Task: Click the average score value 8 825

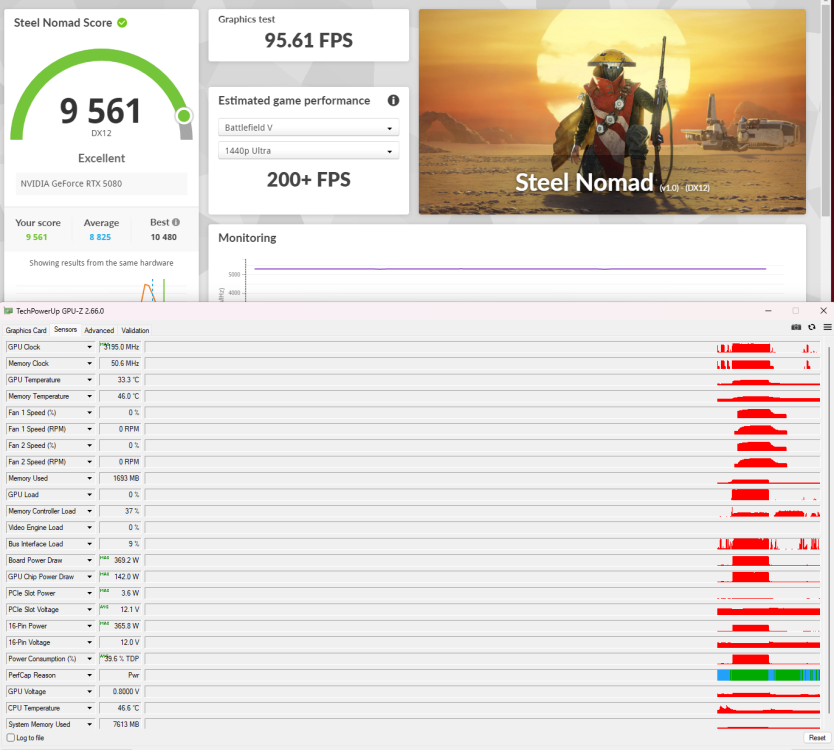Action: (x=100, y=237)
